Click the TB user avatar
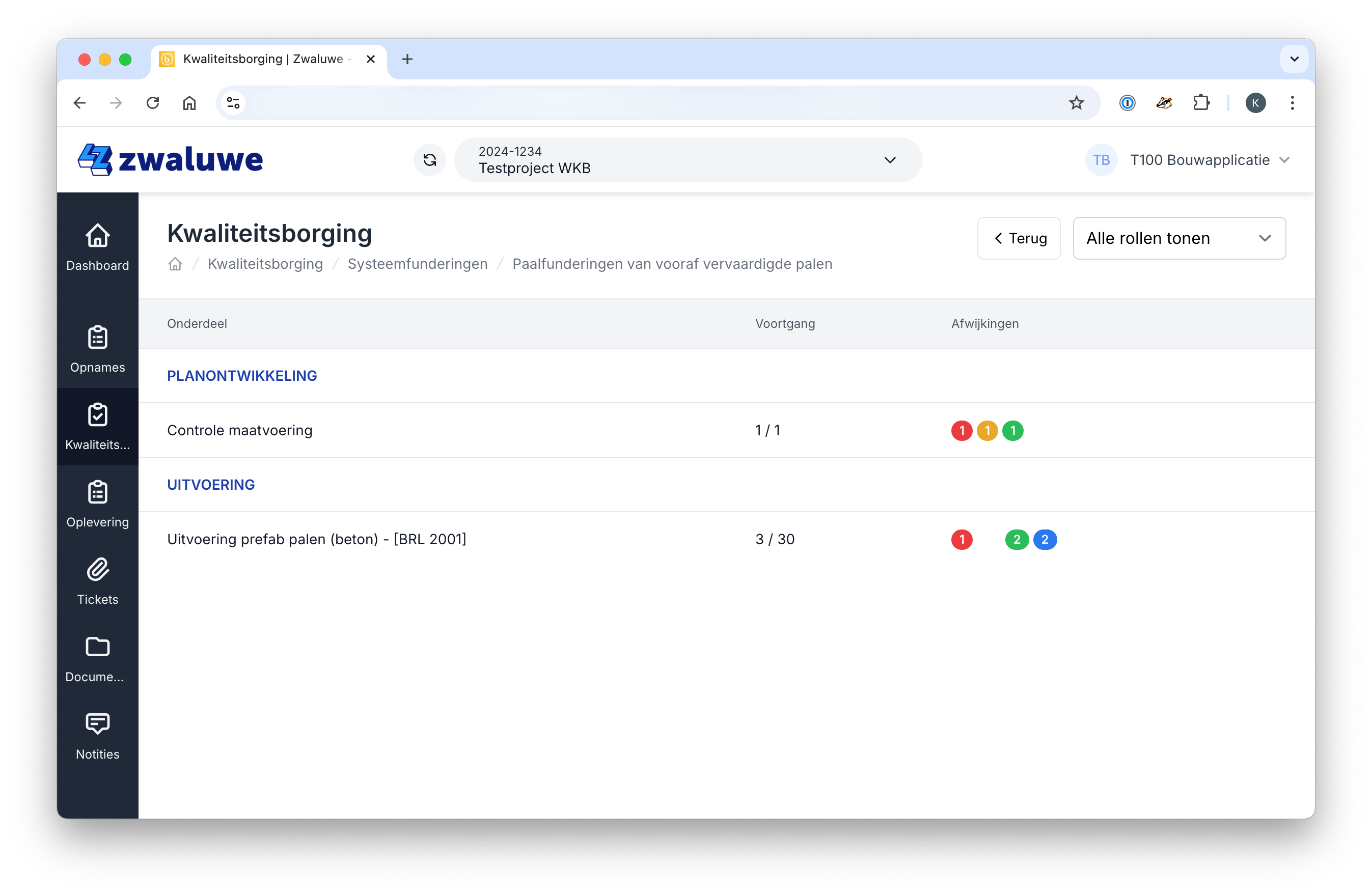The height and width of the screenshot is (894, 1372). 1101,160
